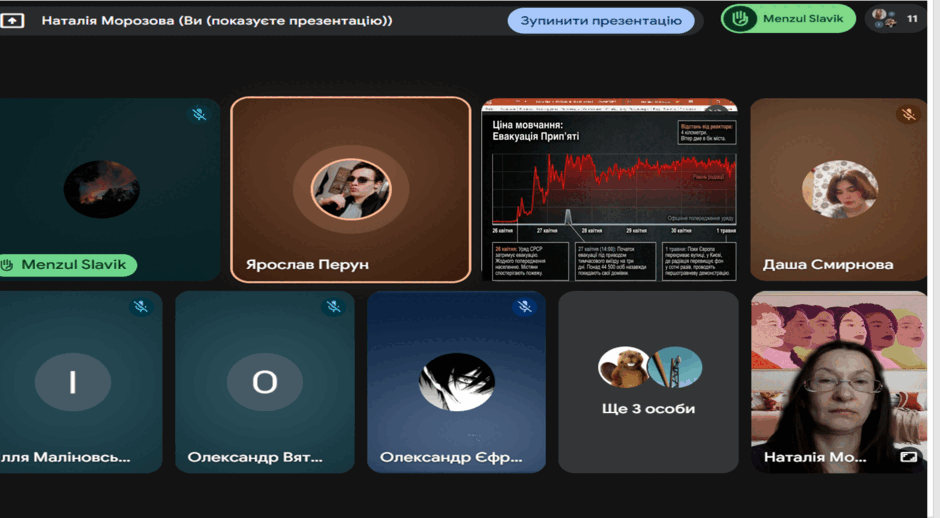Image resolution: width=940 pixels, height=518 pixels.
Task: Click the presentation share icon beside Наталія Морозова
Action: [12, 21]
